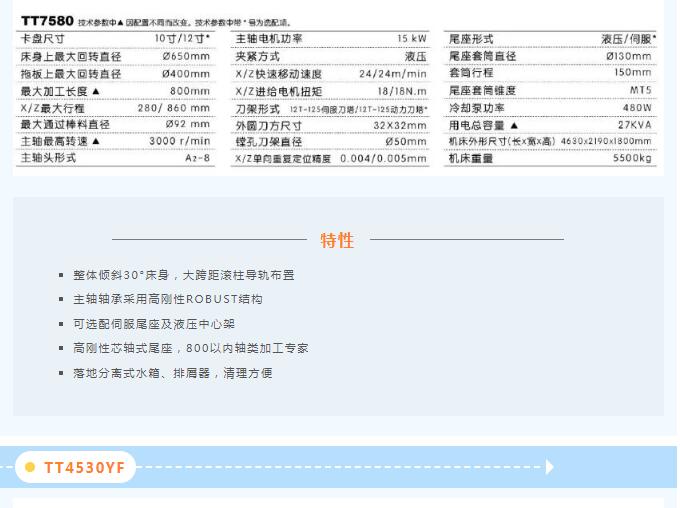Click the label 主轴头形式

(x=48, y=157)
